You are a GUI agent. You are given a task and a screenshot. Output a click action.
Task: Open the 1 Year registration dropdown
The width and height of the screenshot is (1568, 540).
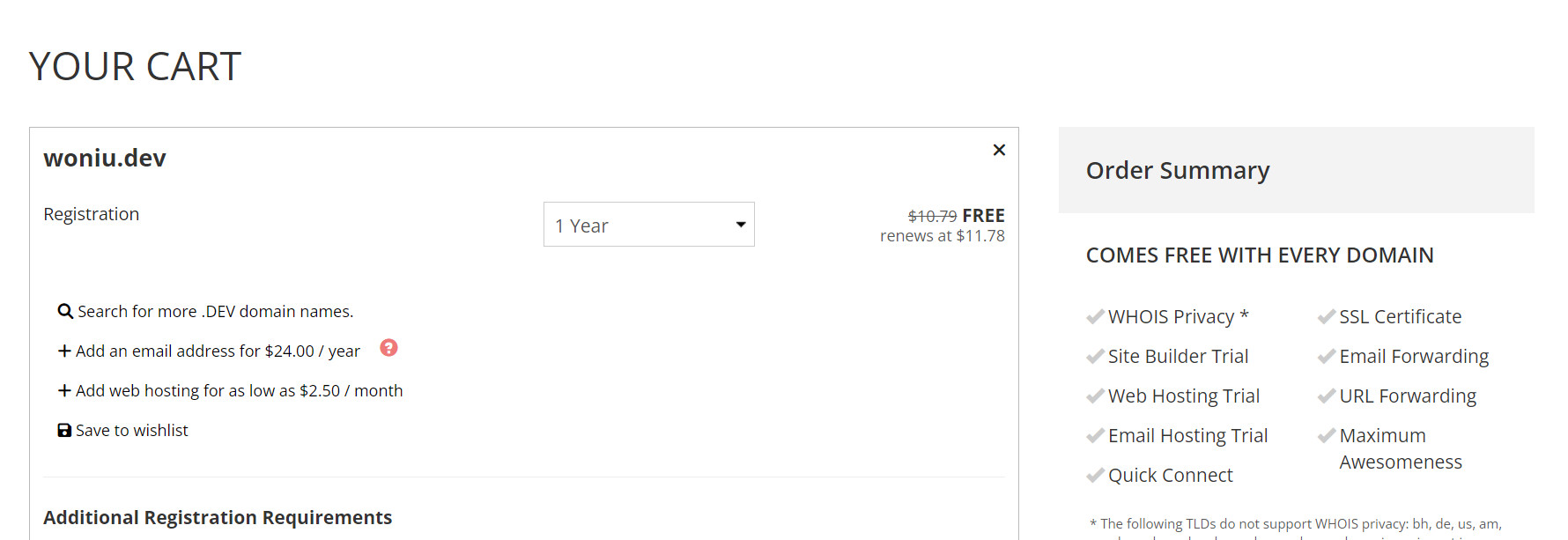tap(648, 225)
